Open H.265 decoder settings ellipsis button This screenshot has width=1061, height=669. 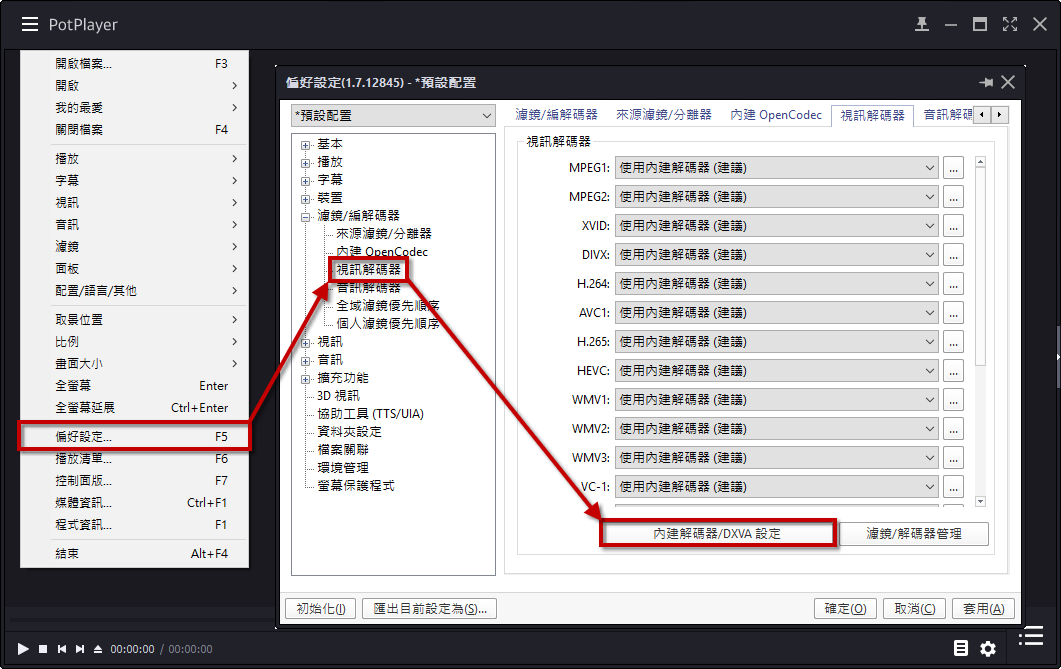(953, 342)
